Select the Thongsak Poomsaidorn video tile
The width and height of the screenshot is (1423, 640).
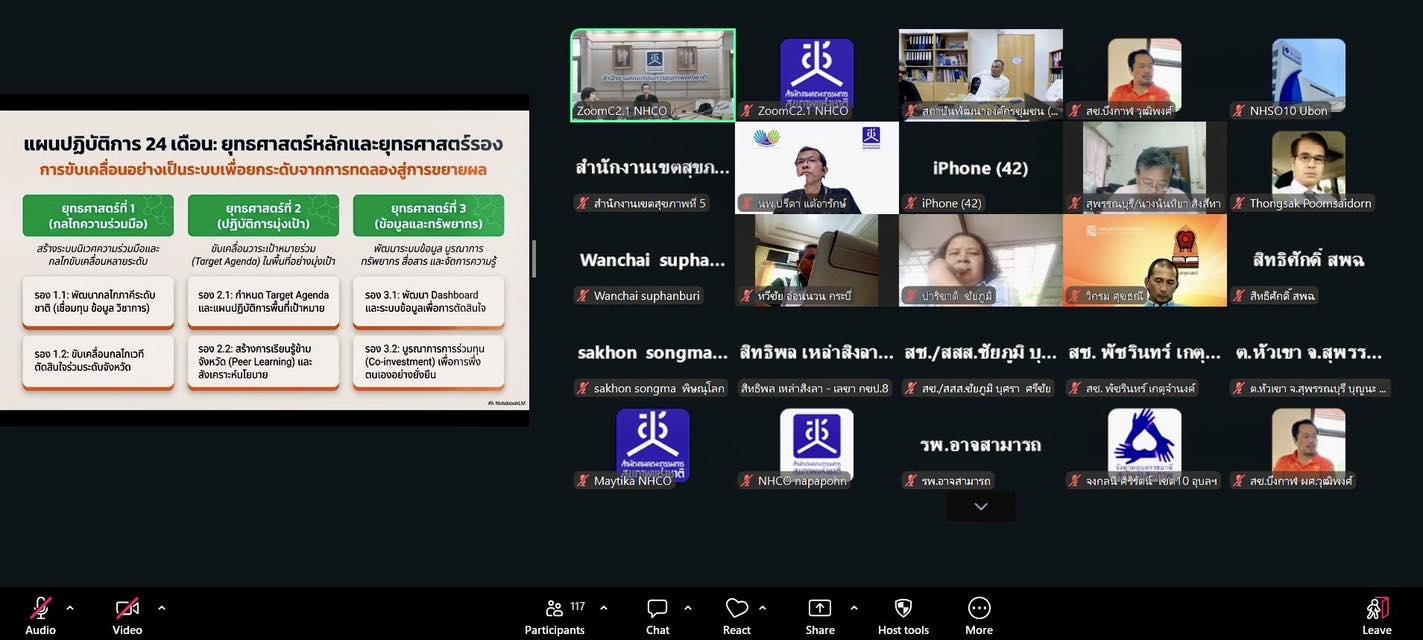coord(1309,168)
